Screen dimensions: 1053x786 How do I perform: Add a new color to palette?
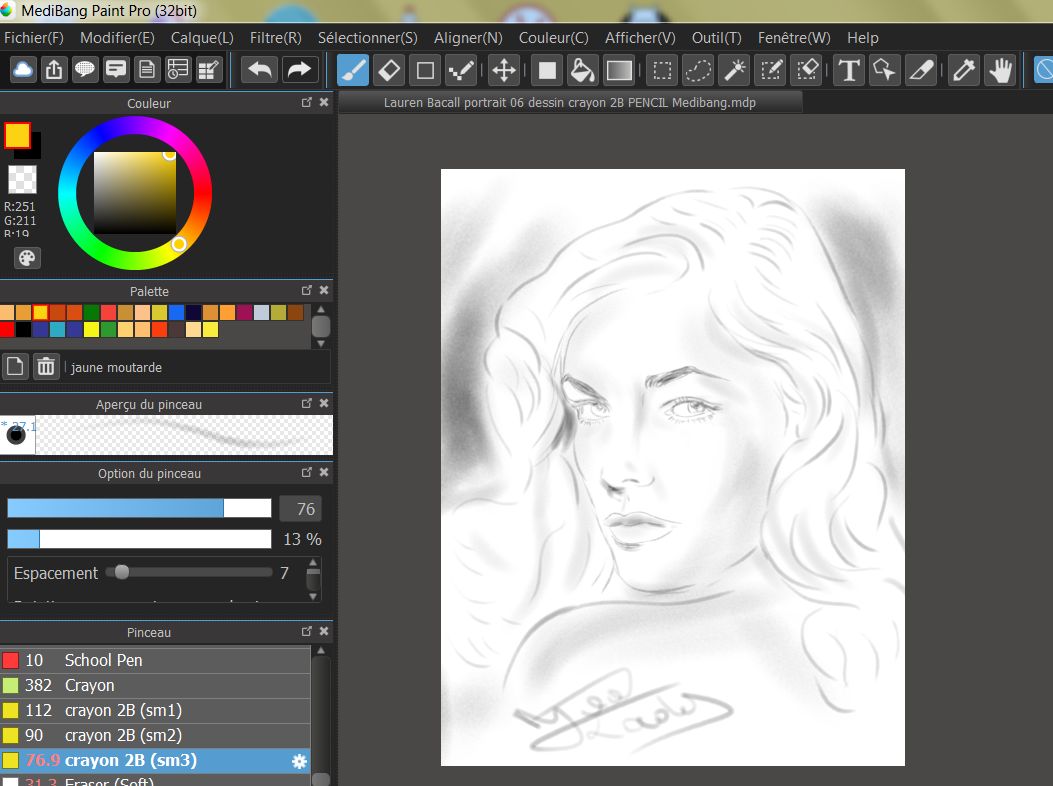click(15, 367)
